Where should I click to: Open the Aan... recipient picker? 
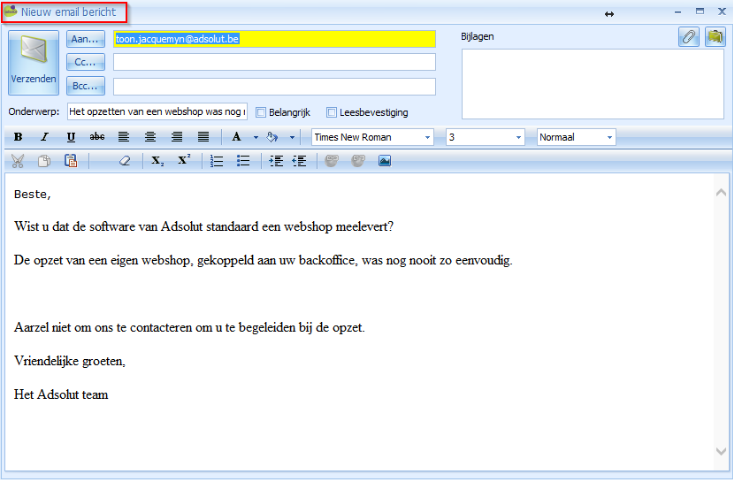(x=86, y=39)
